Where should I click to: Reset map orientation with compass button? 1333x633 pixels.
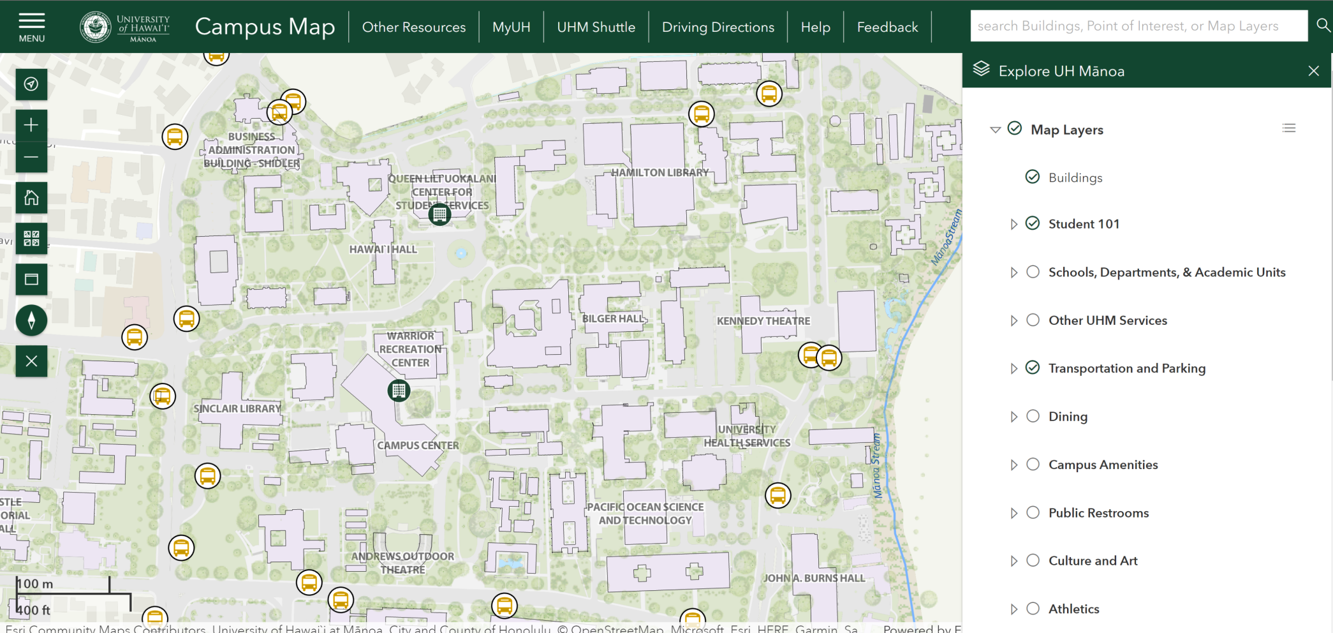point(31,320)
